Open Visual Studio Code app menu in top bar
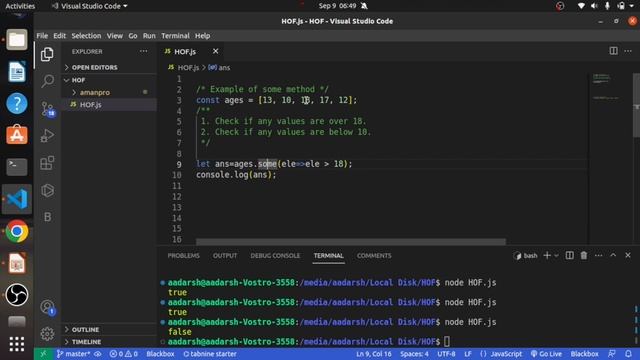 [90, 6]
